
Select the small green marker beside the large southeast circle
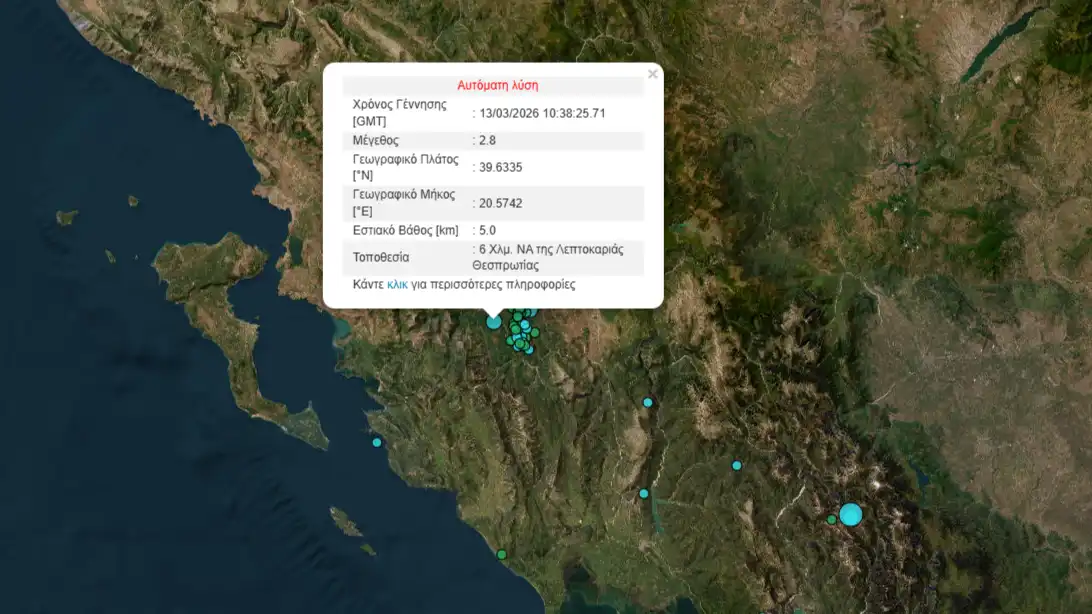tap(831, 519)
